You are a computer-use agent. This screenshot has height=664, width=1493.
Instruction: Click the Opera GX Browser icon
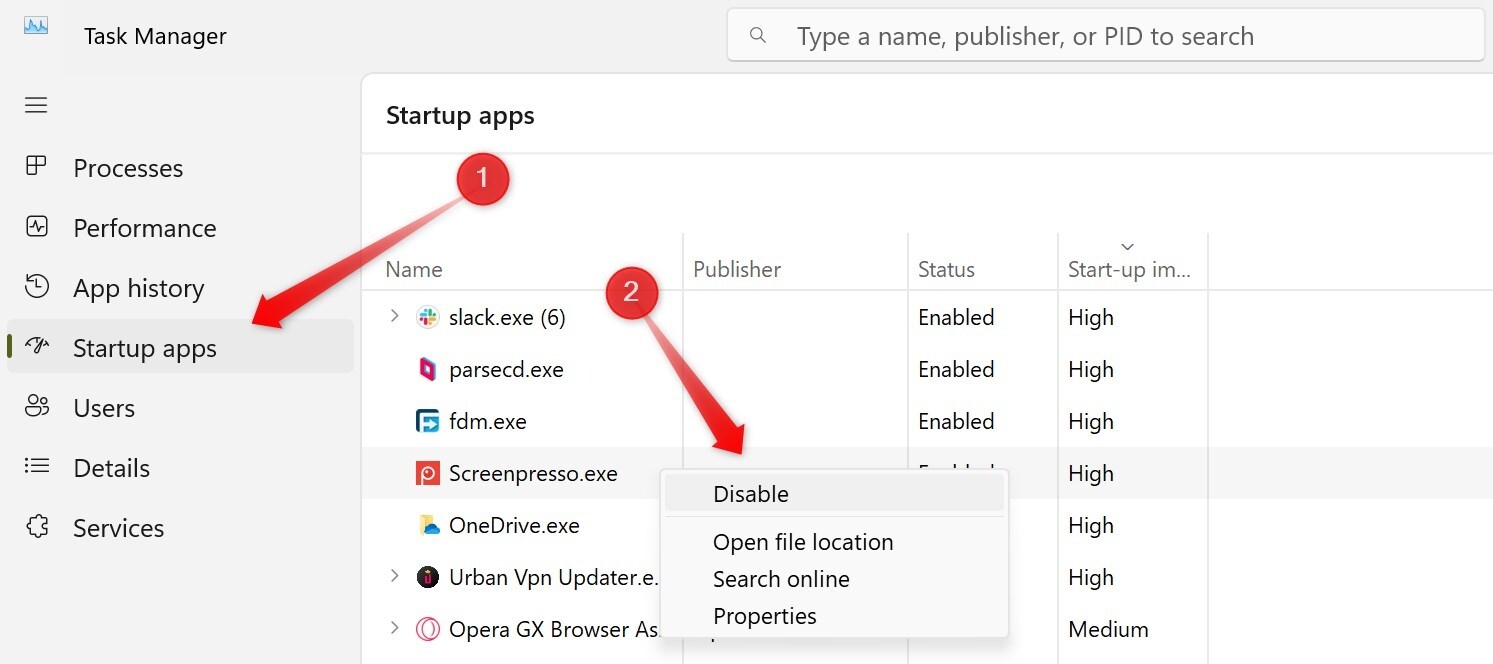(428, 630)
